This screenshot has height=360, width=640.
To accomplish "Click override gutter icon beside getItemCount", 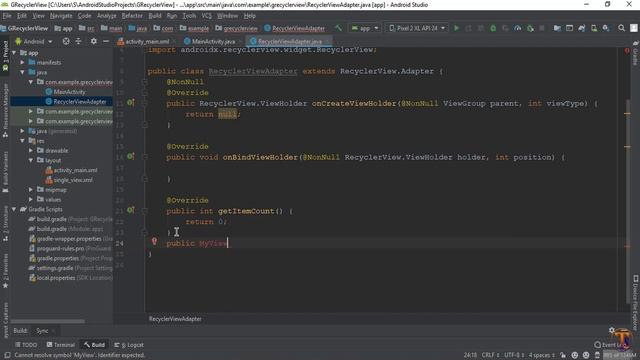I will click(130, 210).
